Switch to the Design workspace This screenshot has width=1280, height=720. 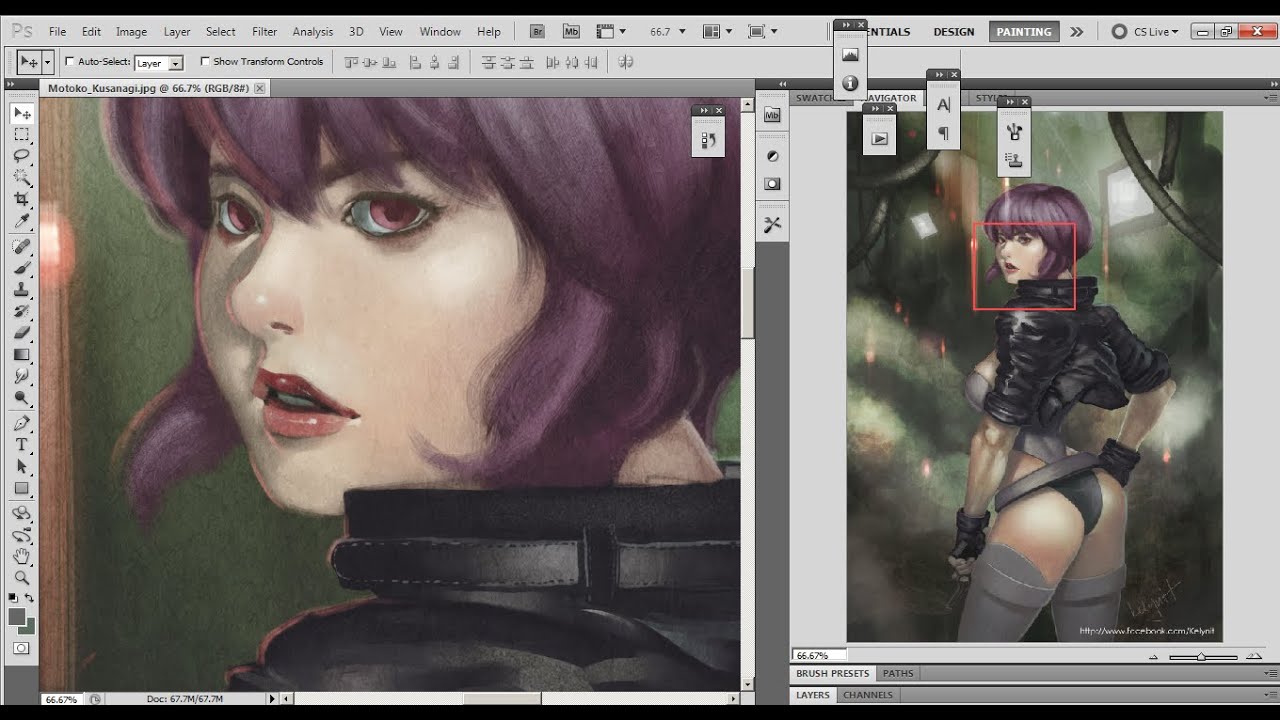954,32
